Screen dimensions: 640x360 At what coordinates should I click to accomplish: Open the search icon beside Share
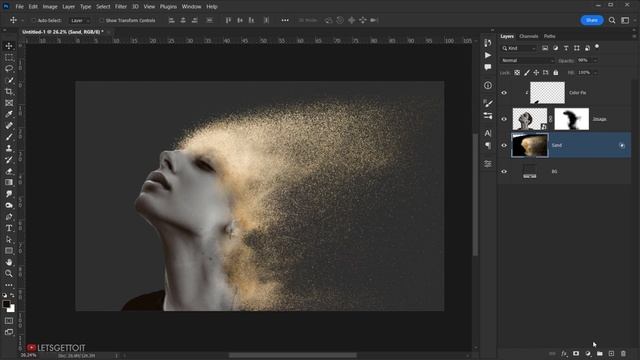click(x=612, y=20)
